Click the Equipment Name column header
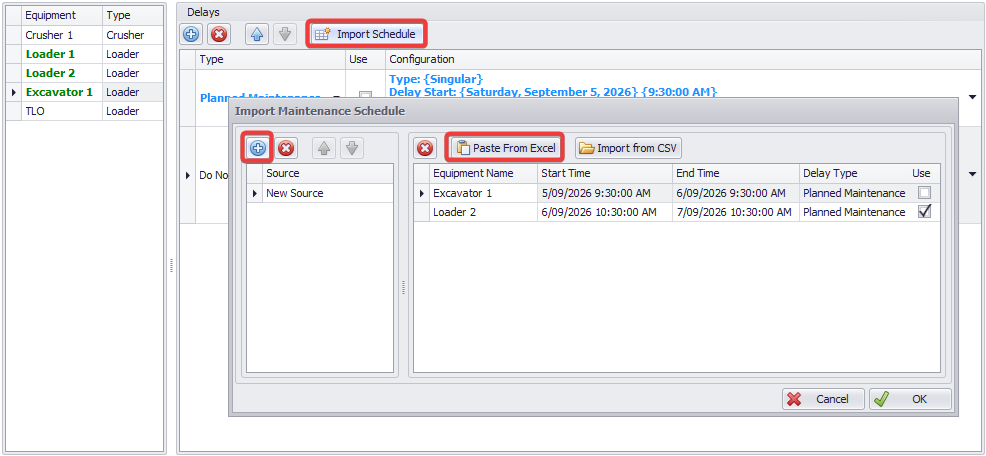The height and width of the screenshot is (456, 986). coord(483,173)
